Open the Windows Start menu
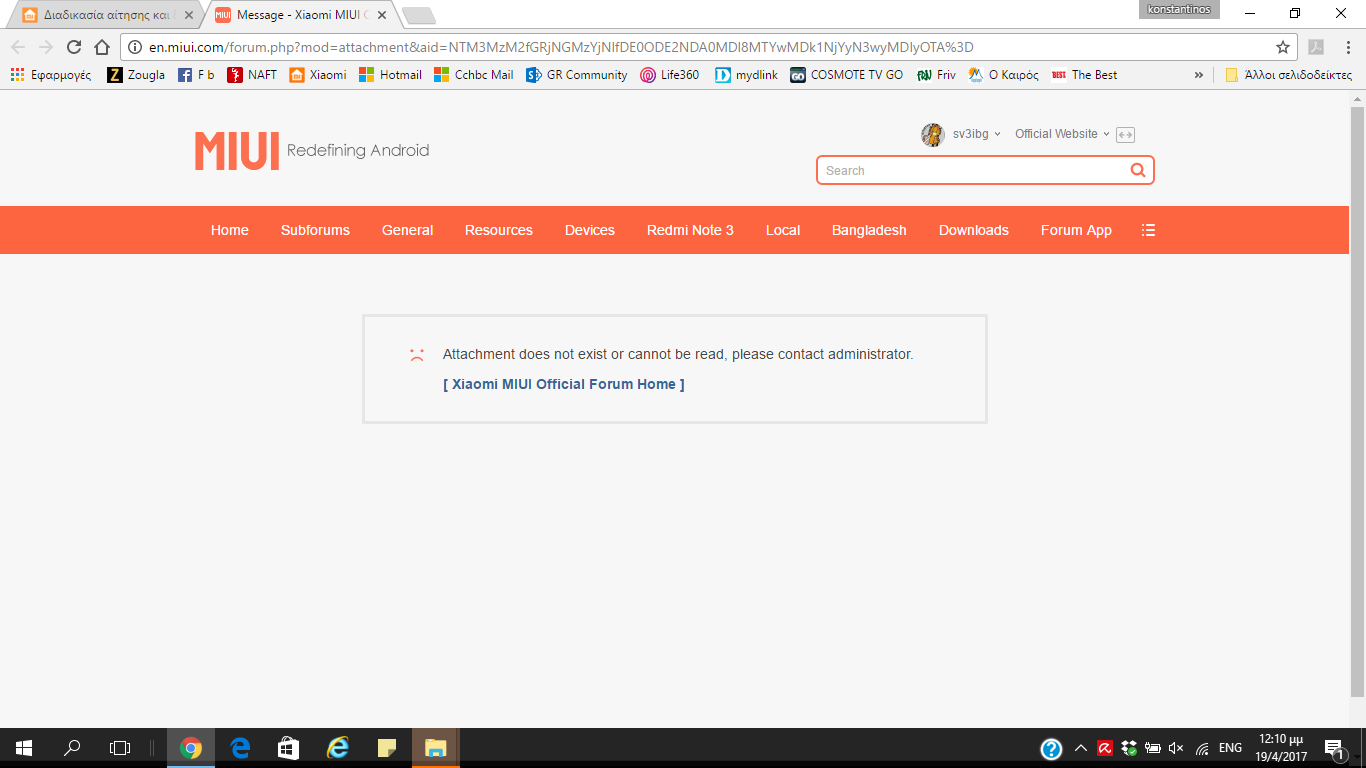The image size is (1366, 768). [24, 748]
